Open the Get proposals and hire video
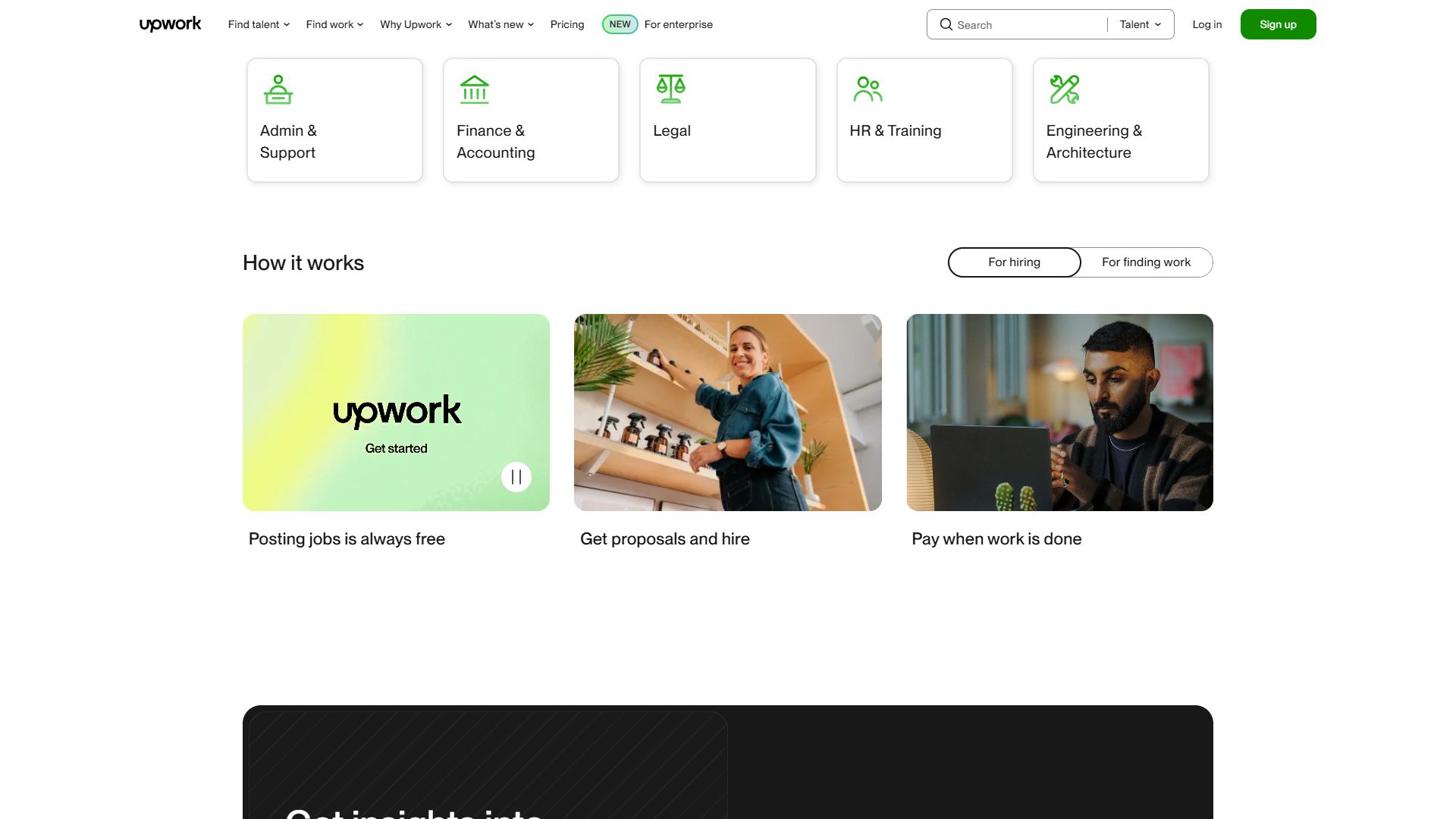 [x=727, y=412]
